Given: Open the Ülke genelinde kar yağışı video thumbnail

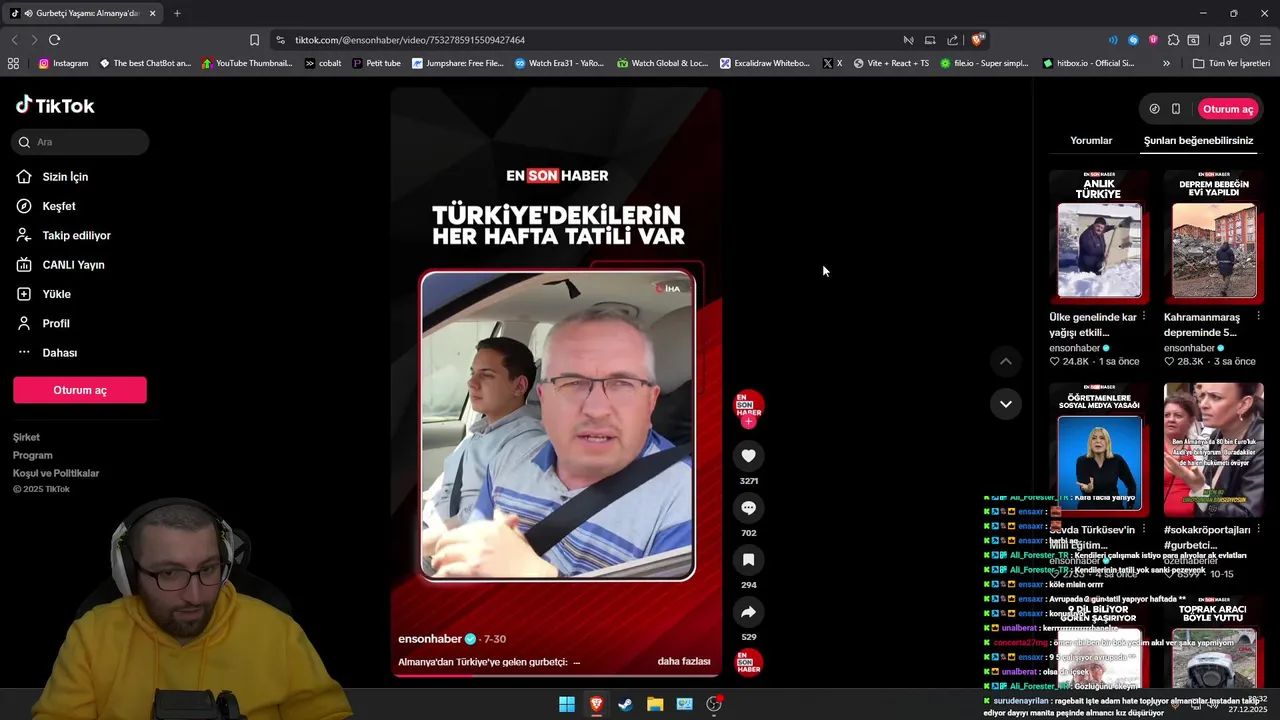Looking at the screenshot, I should pyautogui.click(x=1099, y=237).
